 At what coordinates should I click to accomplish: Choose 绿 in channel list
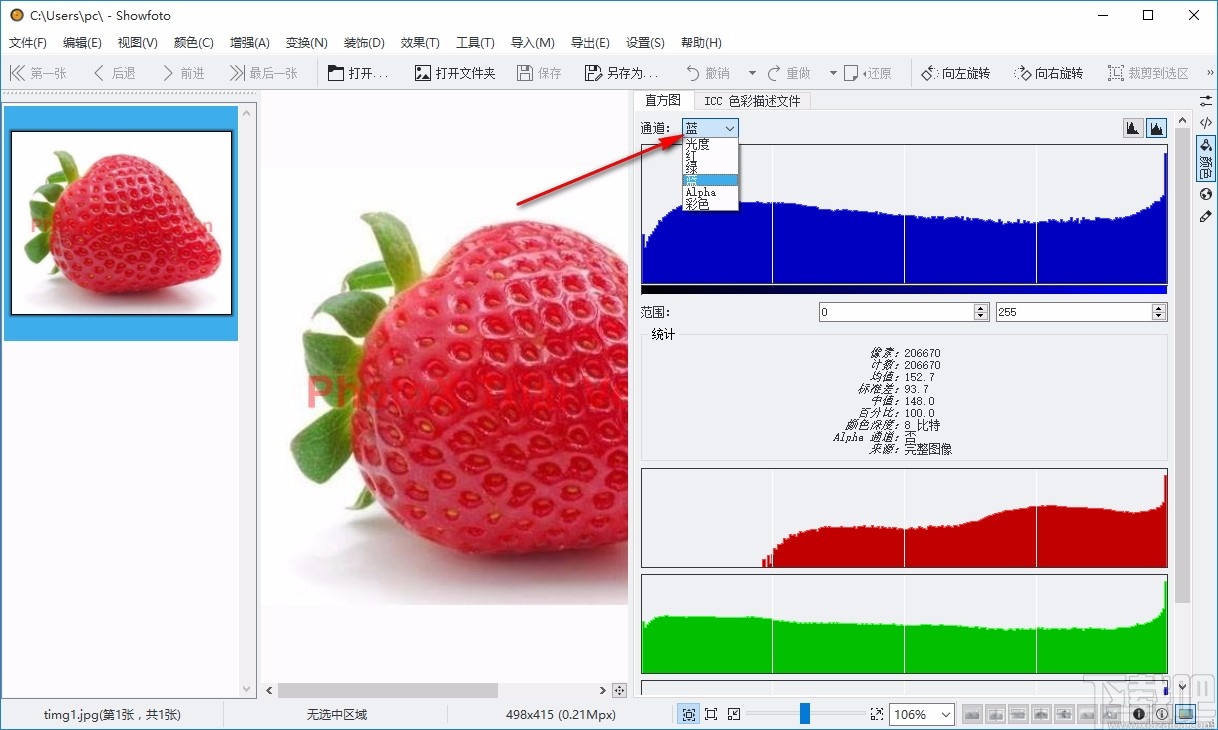tap(711, 169)
